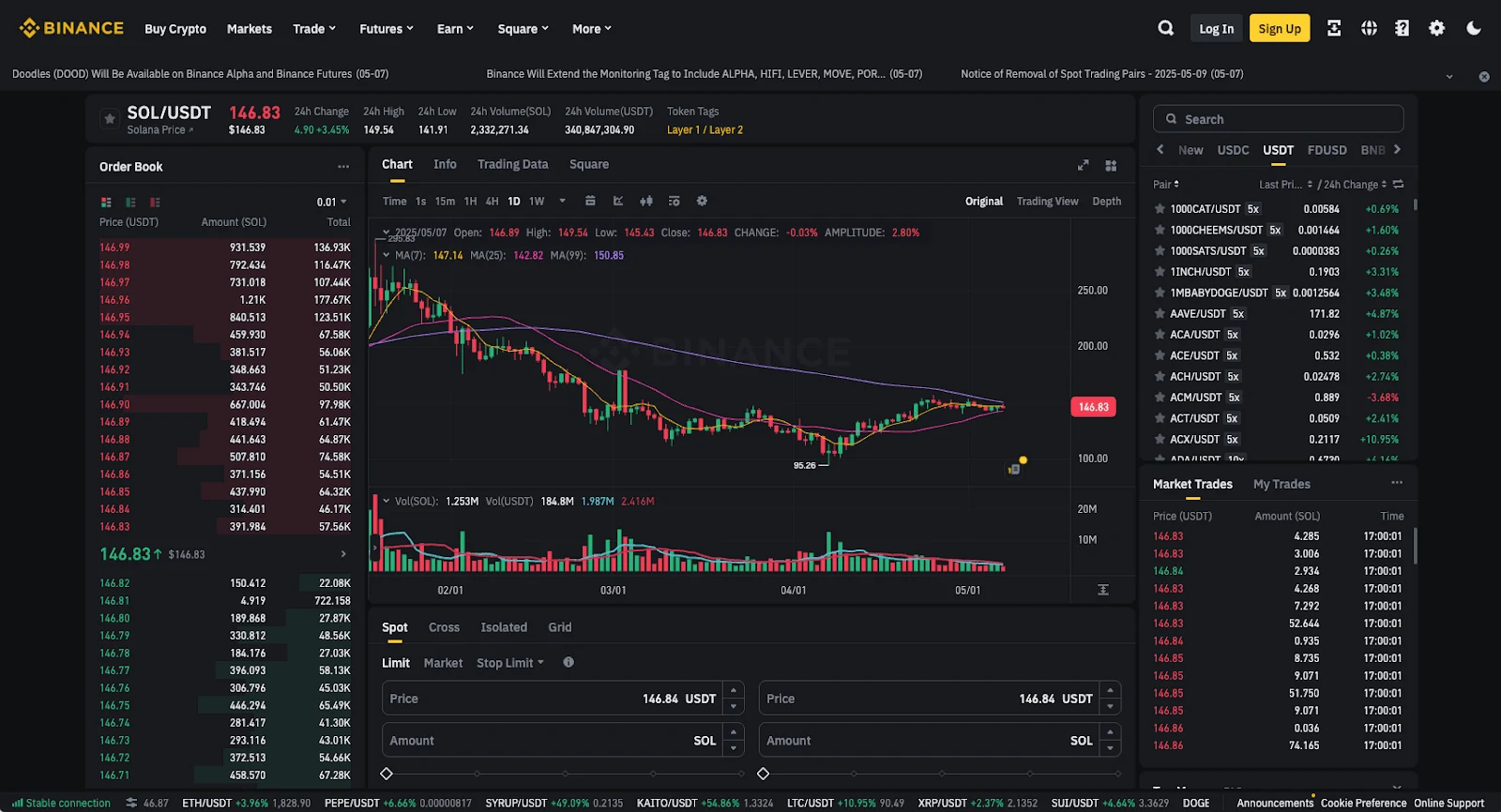The height and width of the screenshot is (812, 1501).
Task: Open the chart date range calendar icon
Action: click(x=590, y=201)
